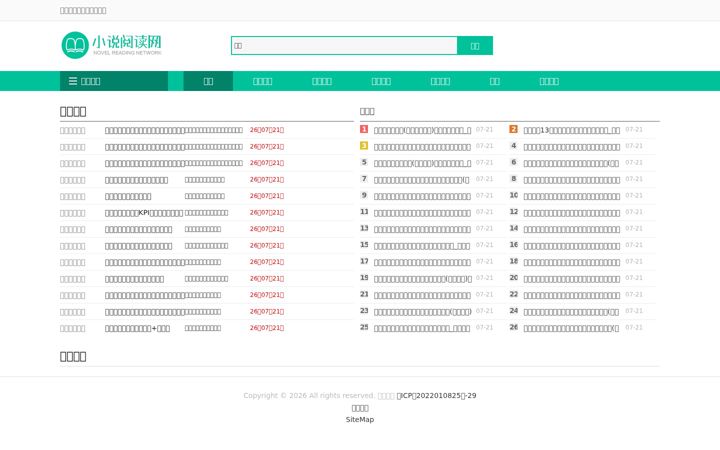Click the author name in the KPI row

206,213
